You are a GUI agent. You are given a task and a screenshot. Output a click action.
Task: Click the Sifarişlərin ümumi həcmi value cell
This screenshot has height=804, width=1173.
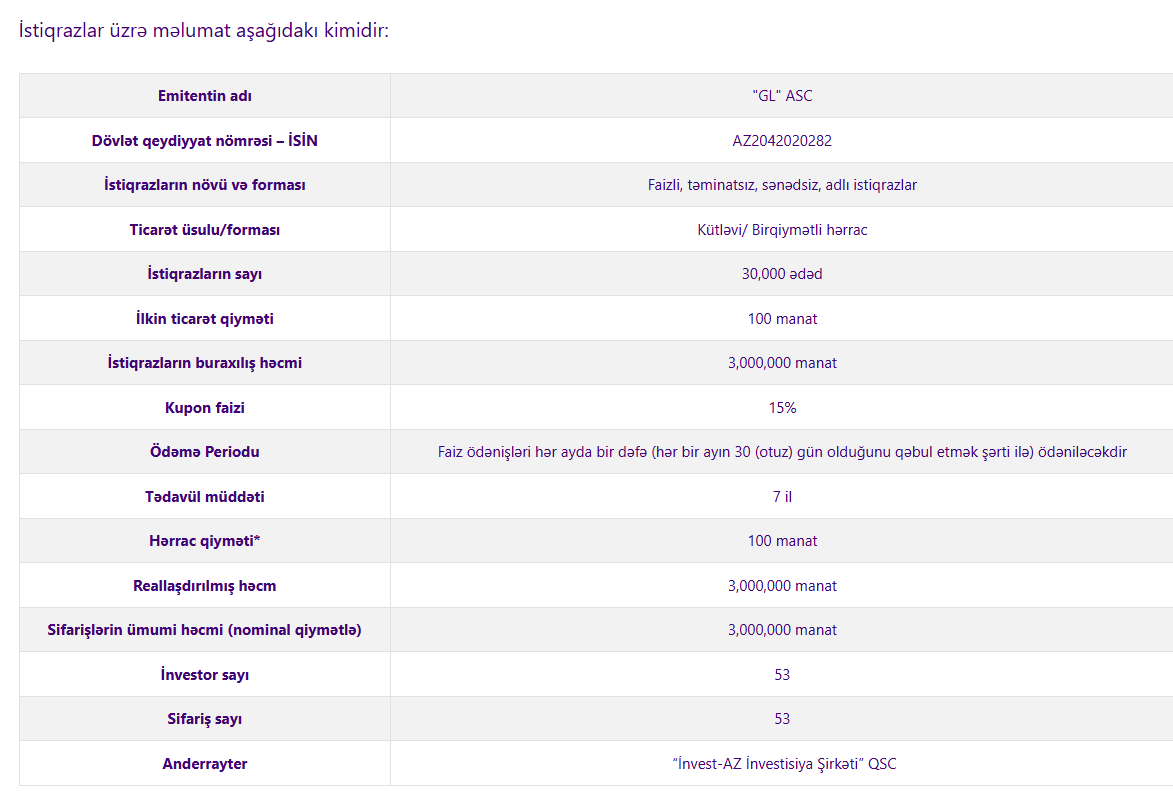pyautogui.click(x=782, y=630)
